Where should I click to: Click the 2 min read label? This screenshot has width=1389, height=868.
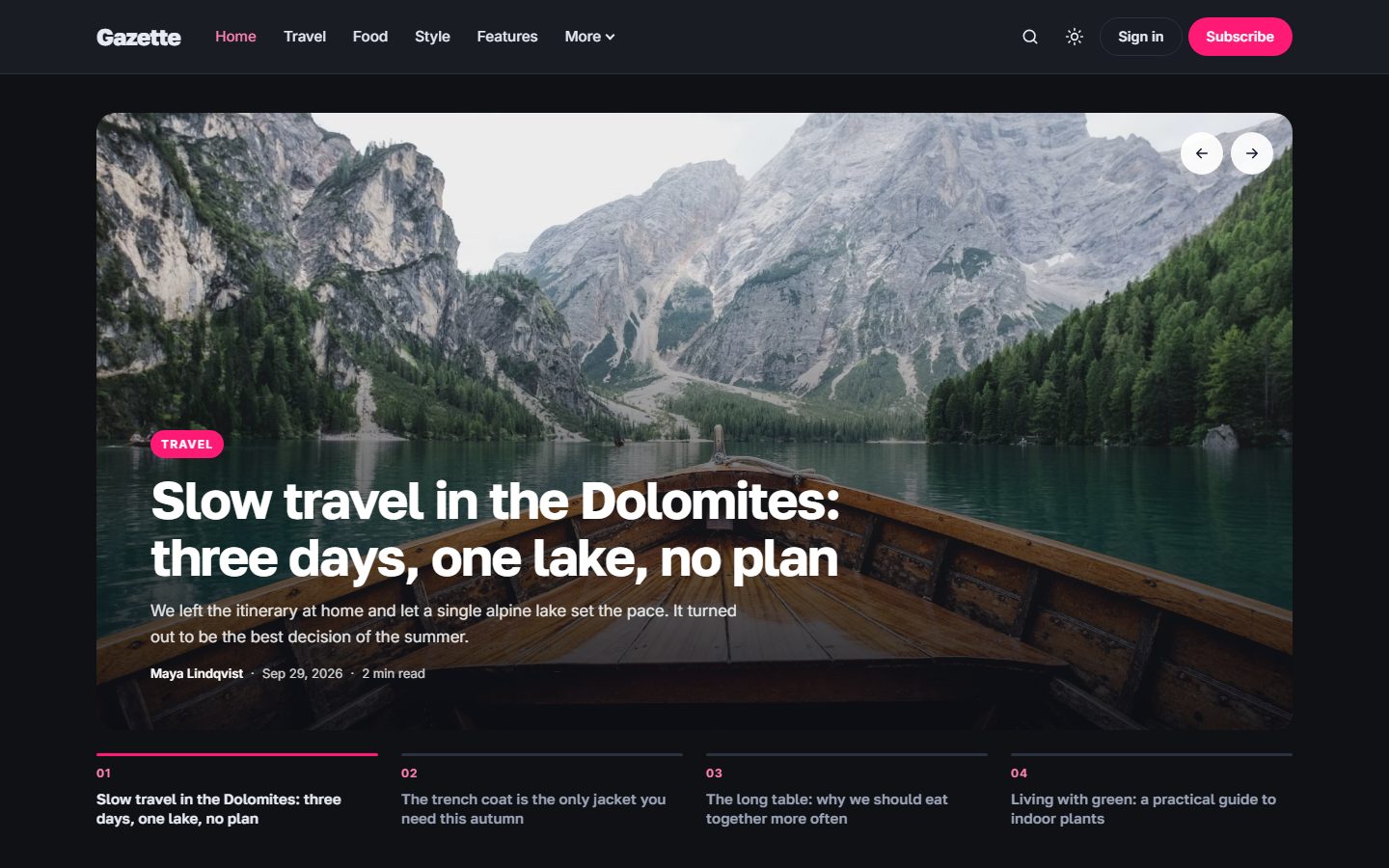pos(394,673)
